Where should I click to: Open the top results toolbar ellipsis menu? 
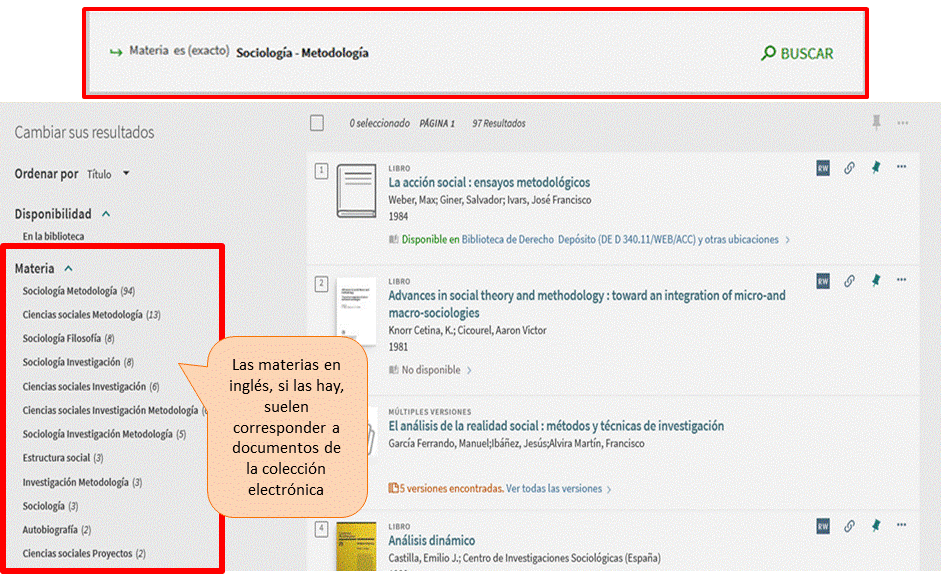[x=903, y=123]
